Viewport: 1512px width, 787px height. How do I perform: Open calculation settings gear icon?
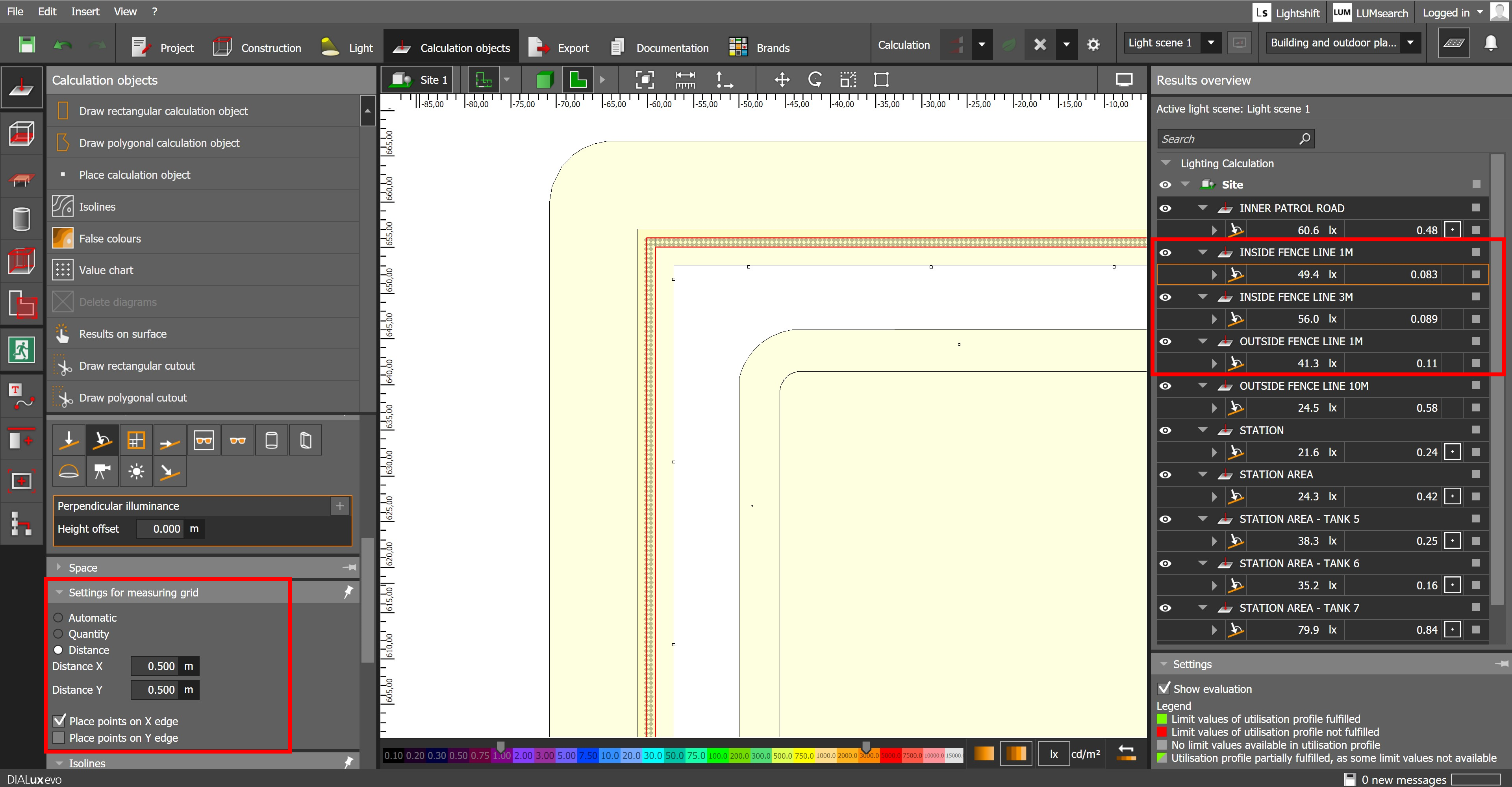coord(1093,44)
